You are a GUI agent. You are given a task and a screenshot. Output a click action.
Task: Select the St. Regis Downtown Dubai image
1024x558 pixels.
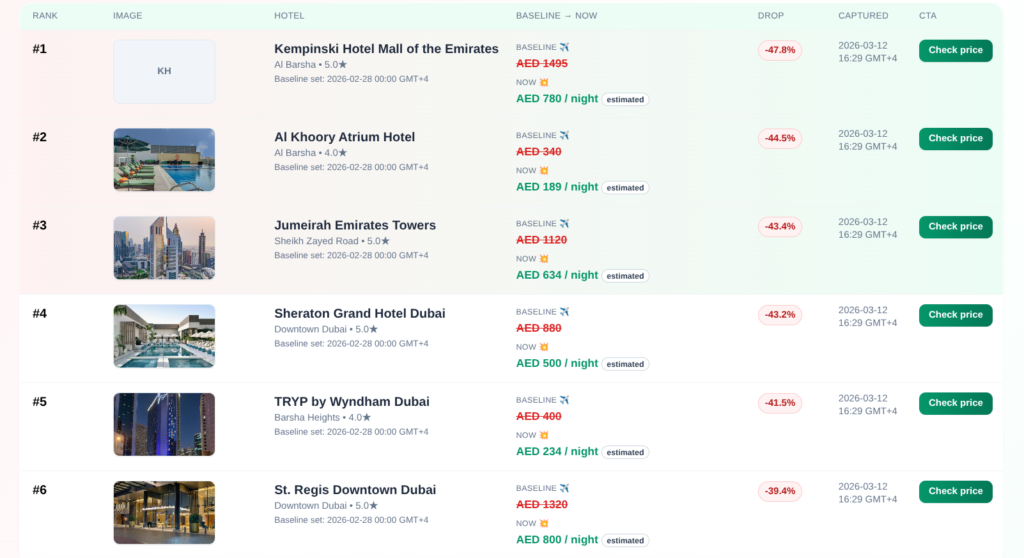(x=164, y=512)
